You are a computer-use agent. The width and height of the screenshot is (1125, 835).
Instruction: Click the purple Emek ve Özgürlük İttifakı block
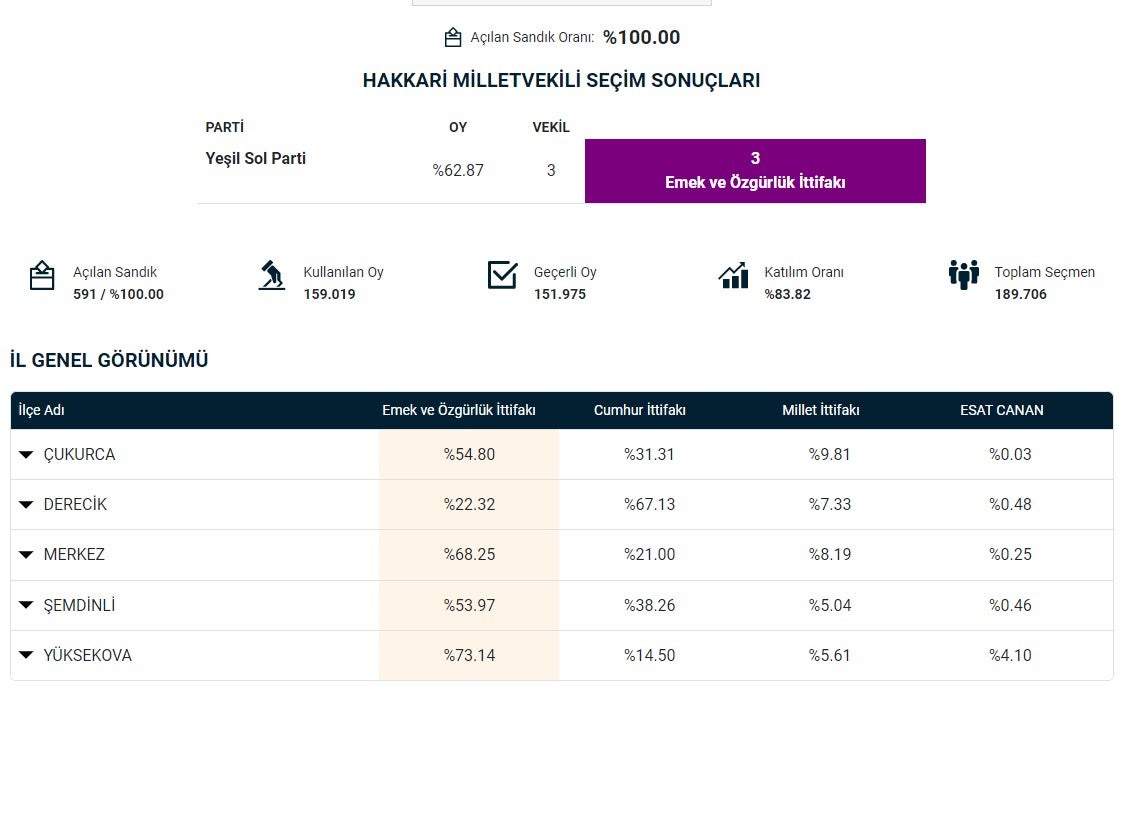coord(755,171)
